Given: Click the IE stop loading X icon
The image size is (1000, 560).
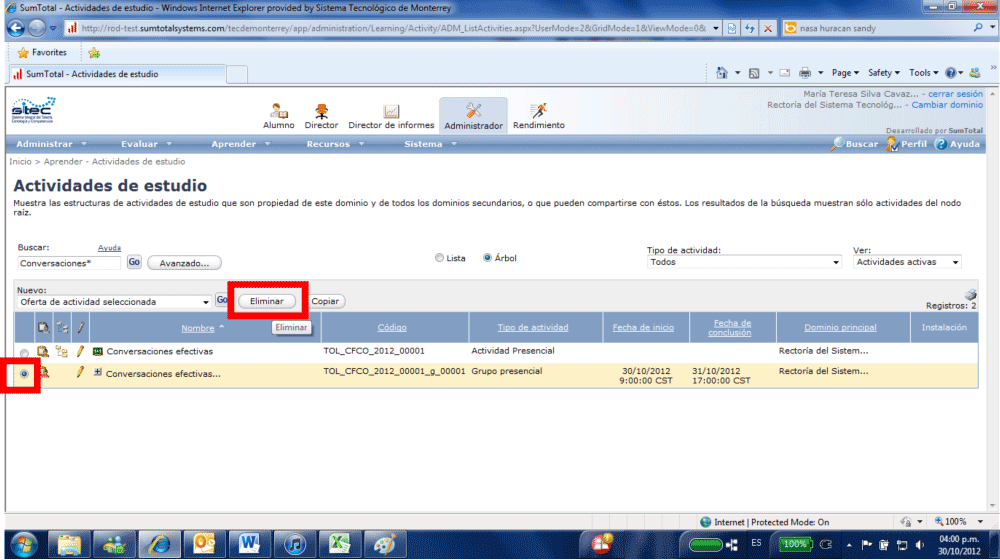Looking at the screenshot, I should click(x=768, y=28).
